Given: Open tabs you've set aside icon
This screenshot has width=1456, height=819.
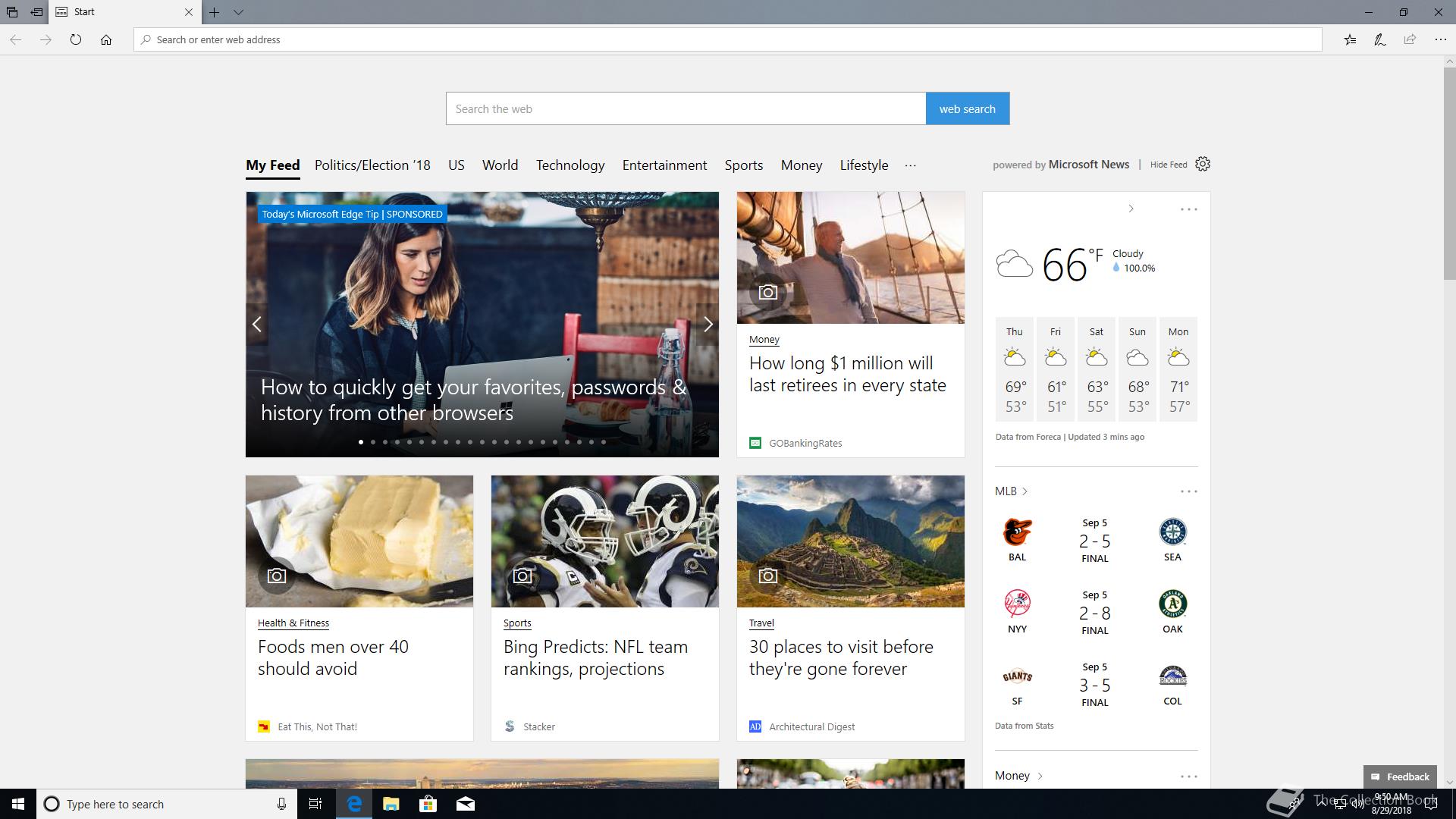Looking at the screenshot, I should coord(11,12).
